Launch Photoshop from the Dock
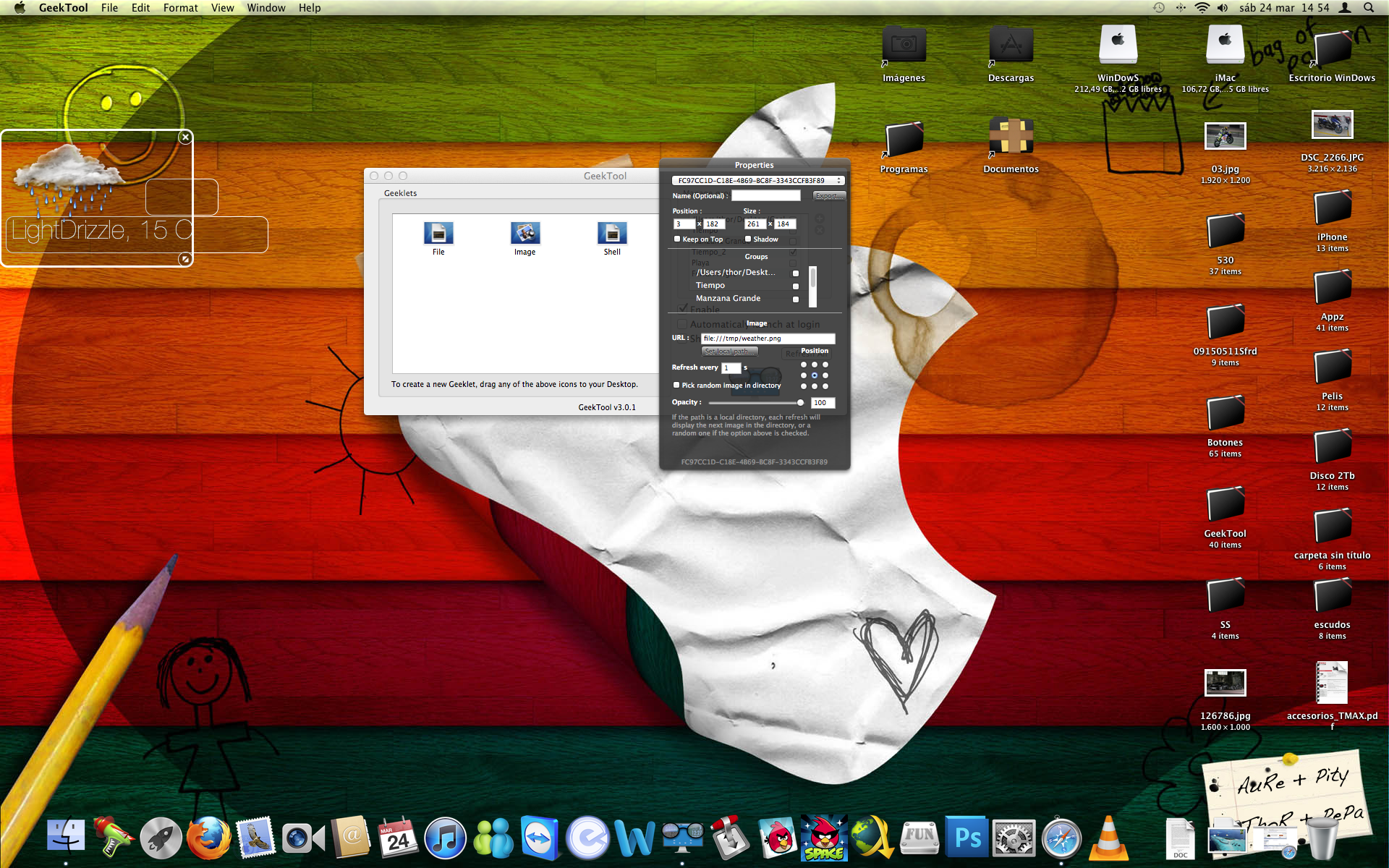1389x868 pixels. [967, 838]
